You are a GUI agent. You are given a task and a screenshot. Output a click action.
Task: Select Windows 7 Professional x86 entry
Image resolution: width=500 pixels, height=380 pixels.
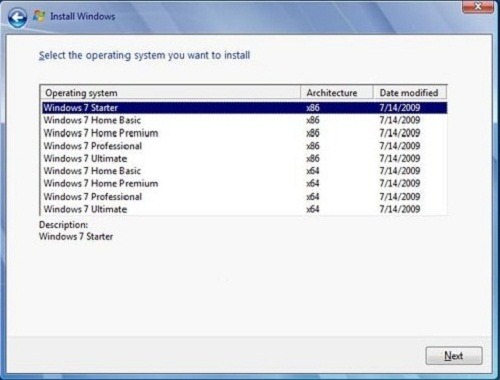point(245,146)
